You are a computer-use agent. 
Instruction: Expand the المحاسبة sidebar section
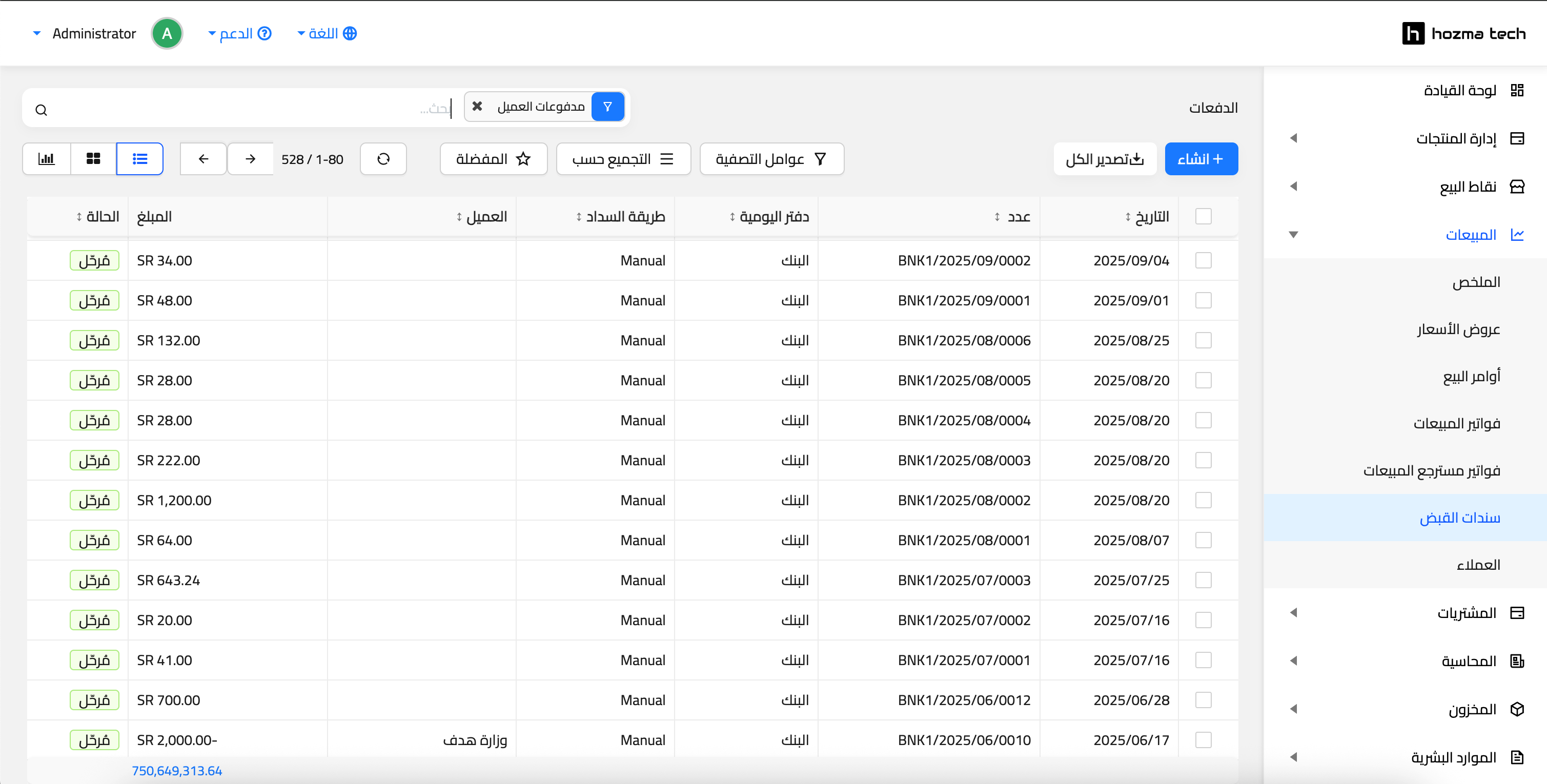coord(1469,661)
